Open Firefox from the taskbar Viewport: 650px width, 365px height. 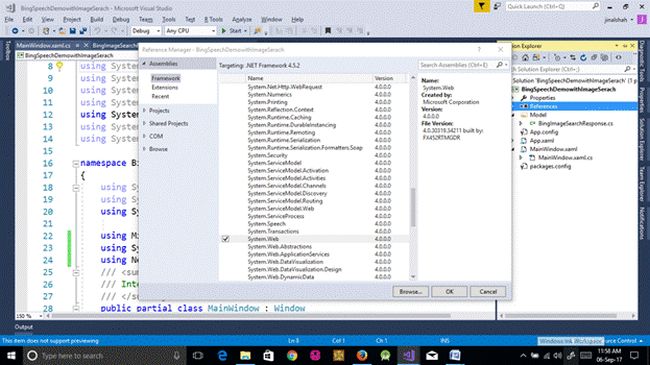(x=362, y=355)
